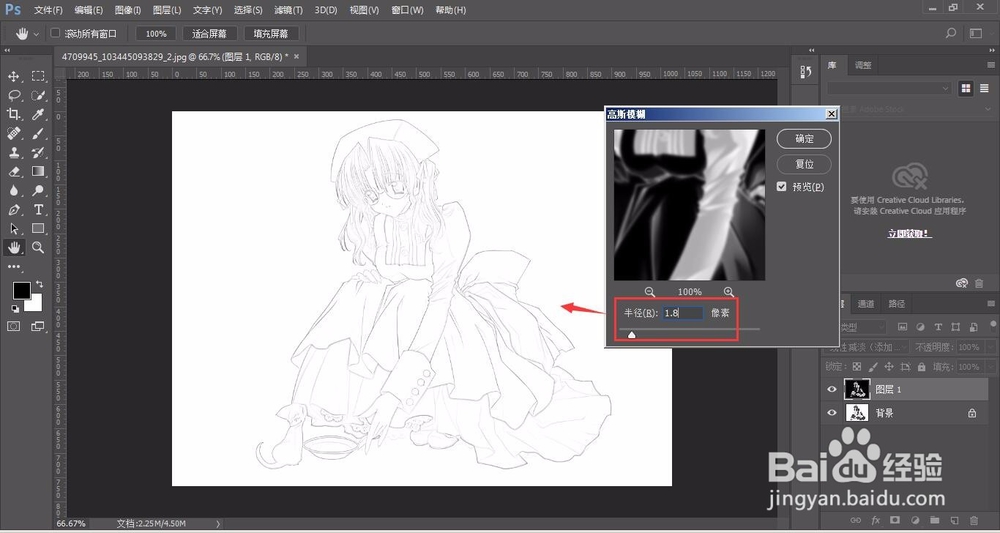Select the Hand tool in toolbox
Image resolution: width=1000 pixels, height=533 pixels.
pos(13,247)
